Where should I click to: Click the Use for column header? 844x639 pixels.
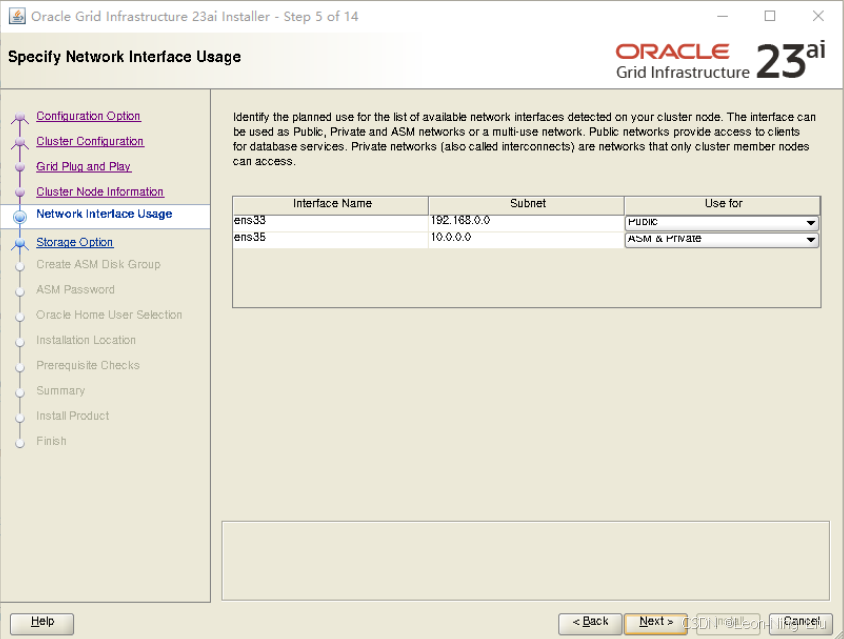click(x=722, y=205)
